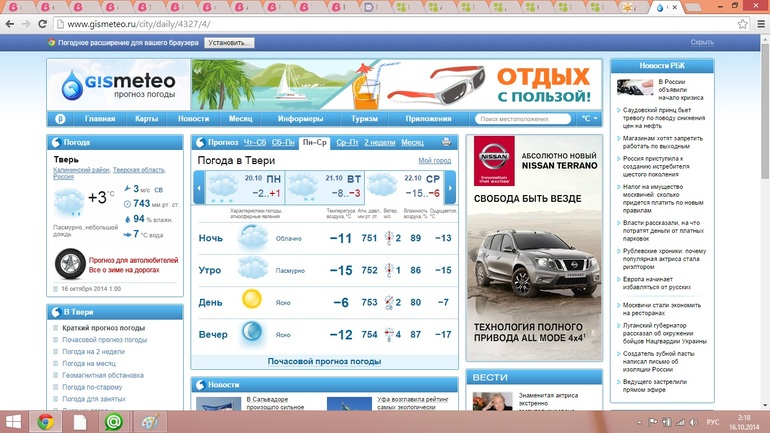Open volume control in system tray

coord(693,422)
